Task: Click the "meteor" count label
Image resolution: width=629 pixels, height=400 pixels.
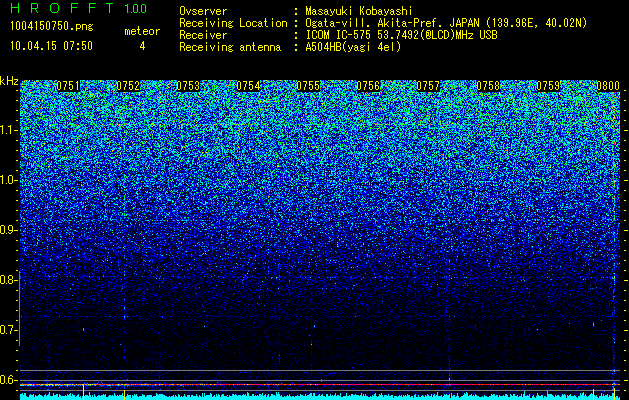Action: (142, 31)
